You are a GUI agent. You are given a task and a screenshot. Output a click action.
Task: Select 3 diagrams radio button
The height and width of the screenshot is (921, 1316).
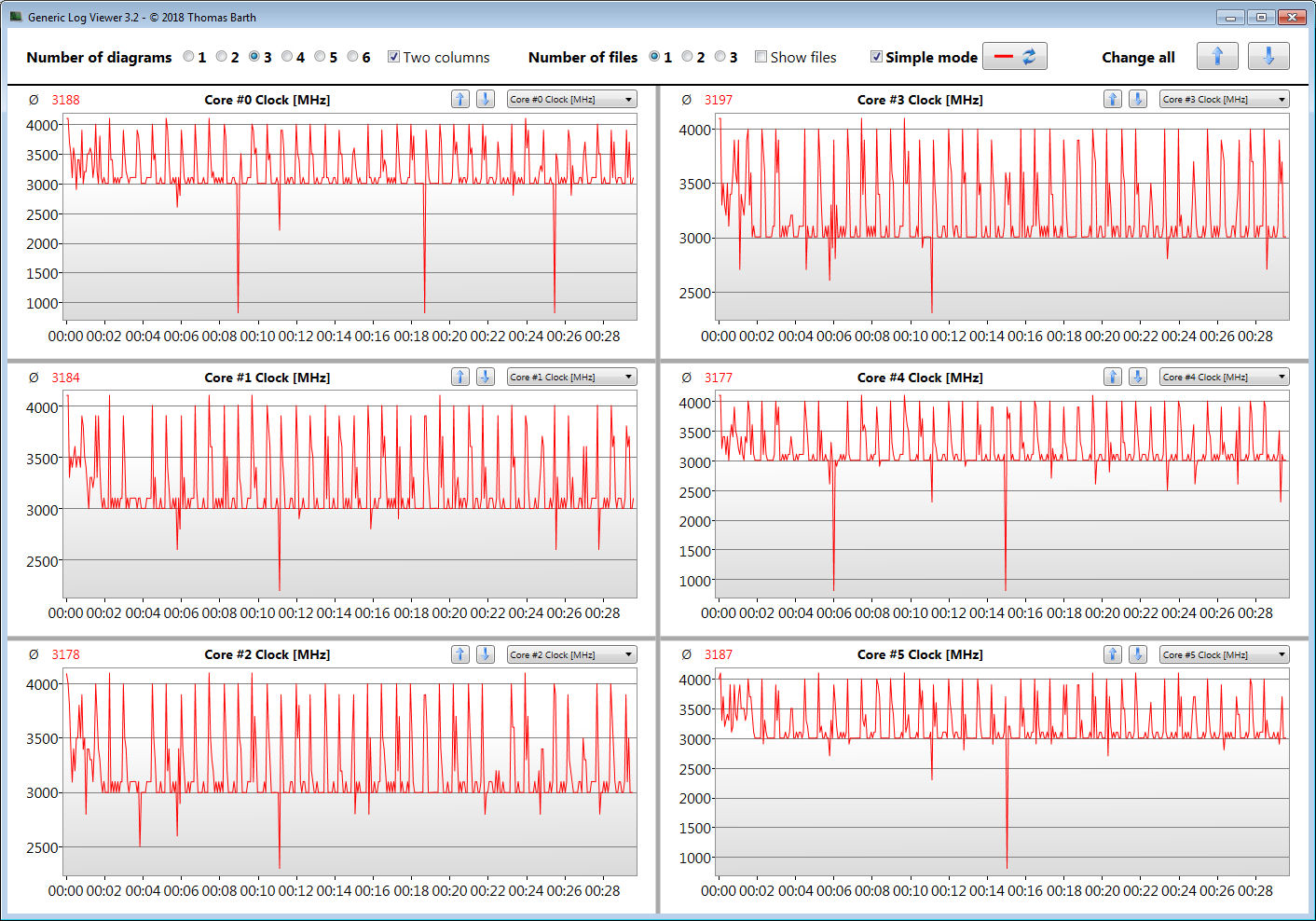tap(254, 57)
